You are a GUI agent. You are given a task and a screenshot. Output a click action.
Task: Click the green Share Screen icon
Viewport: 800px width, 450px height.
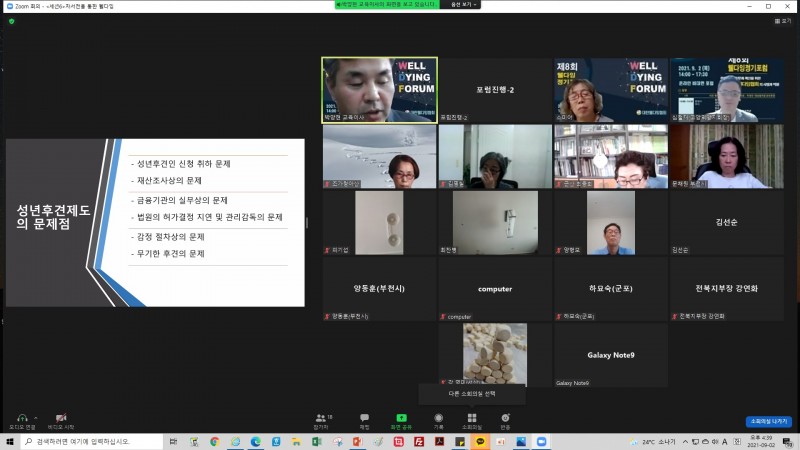coord(401,420)
